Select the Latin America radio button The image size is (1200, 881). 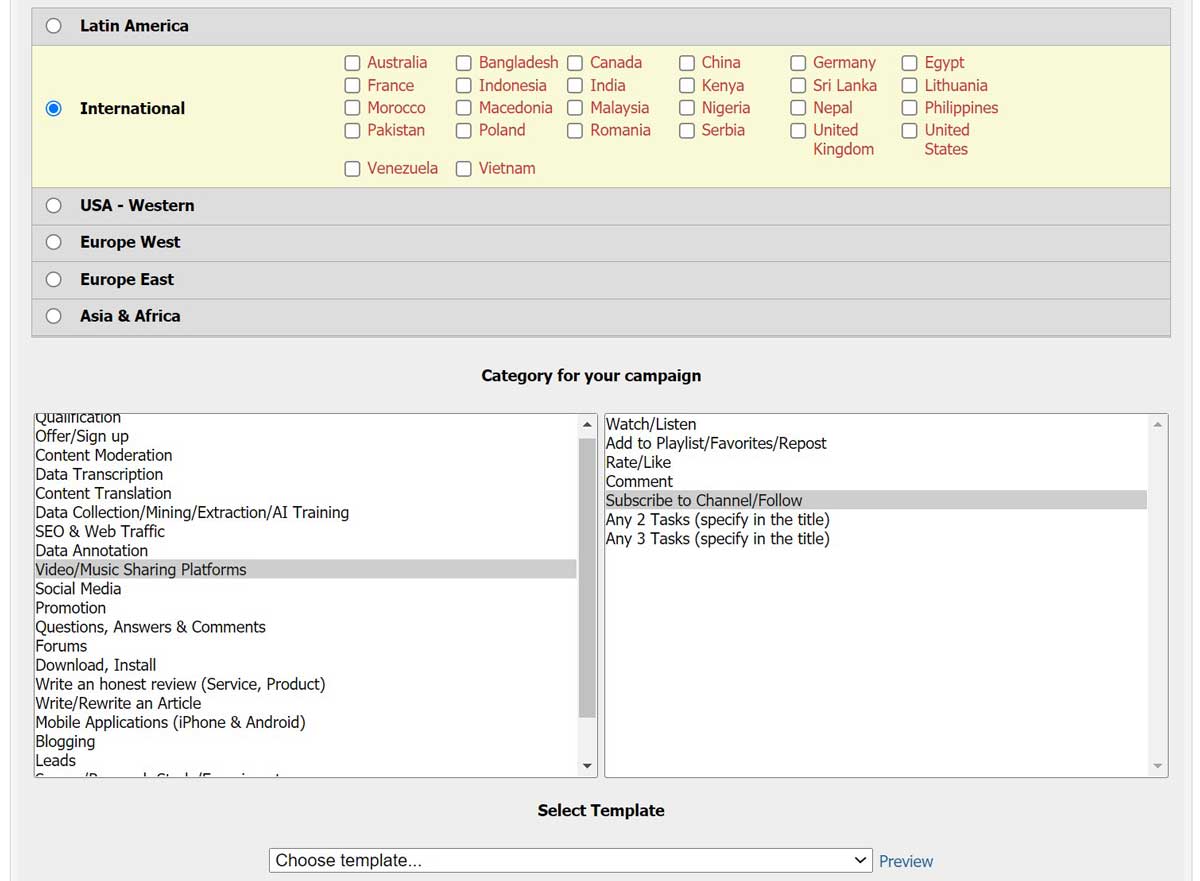pos(54,26)
